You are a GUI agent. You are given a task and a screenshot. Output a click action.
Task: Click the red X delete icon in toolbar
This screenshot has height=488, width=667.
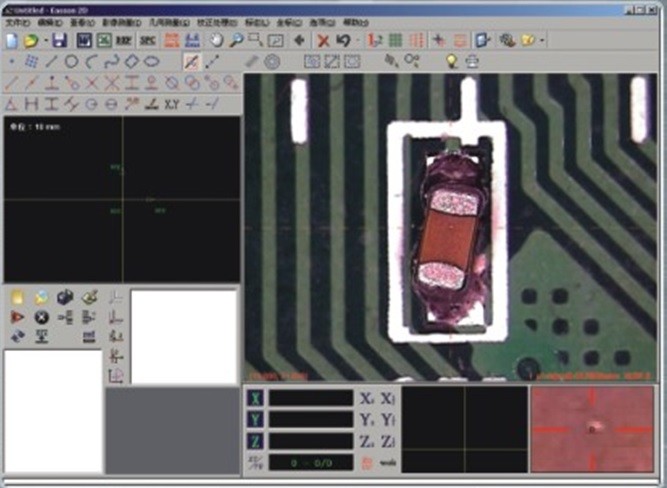(323, 40)
